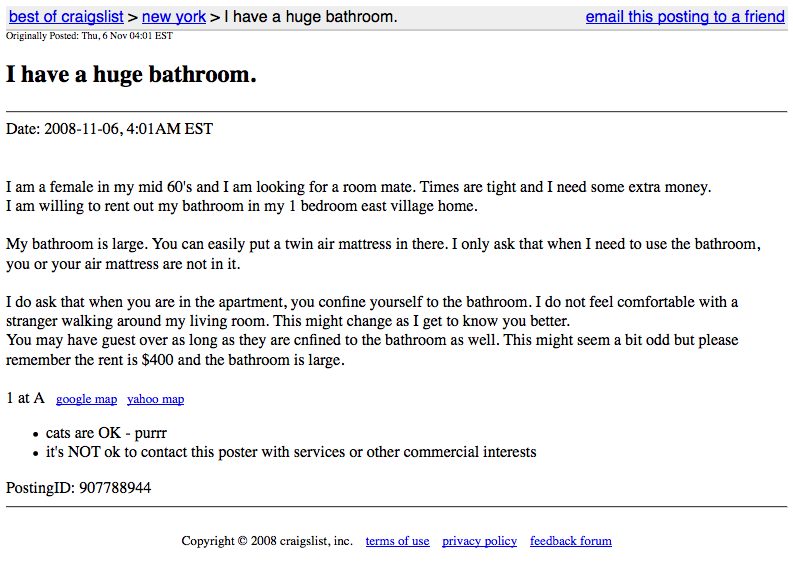Open the privacy policy link

click(x=479, y=541)
